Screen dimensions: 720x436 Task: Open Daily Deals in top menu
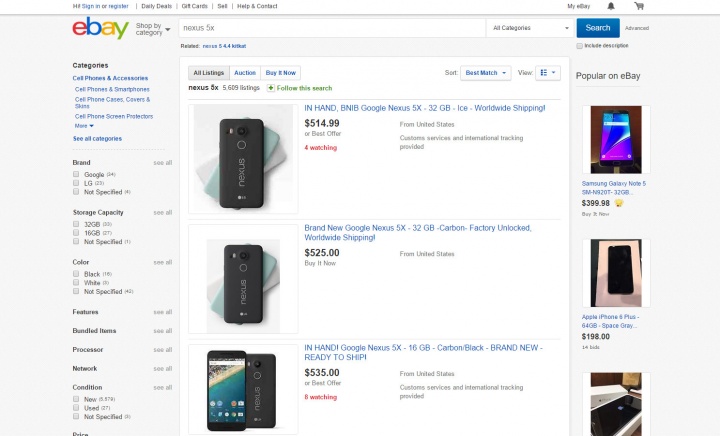[x=157, y=6]
